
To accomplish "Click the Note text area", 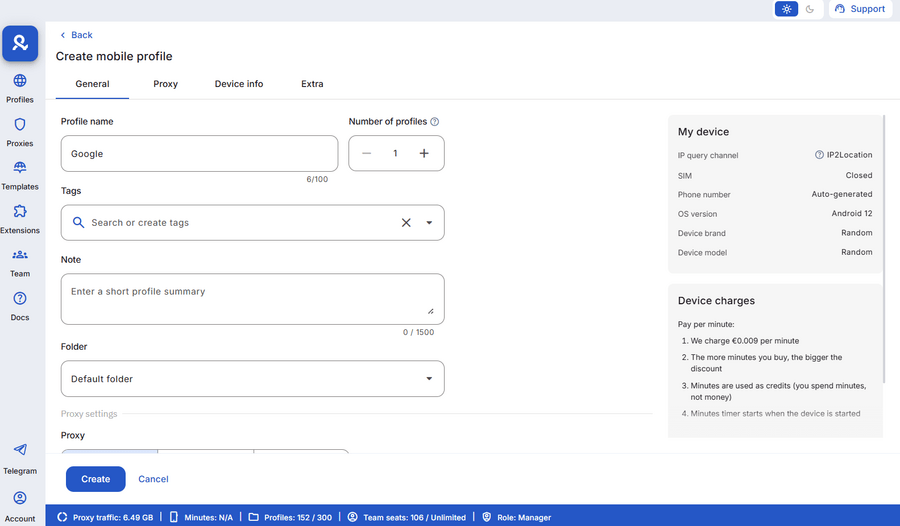I will [x=250, y=298].
